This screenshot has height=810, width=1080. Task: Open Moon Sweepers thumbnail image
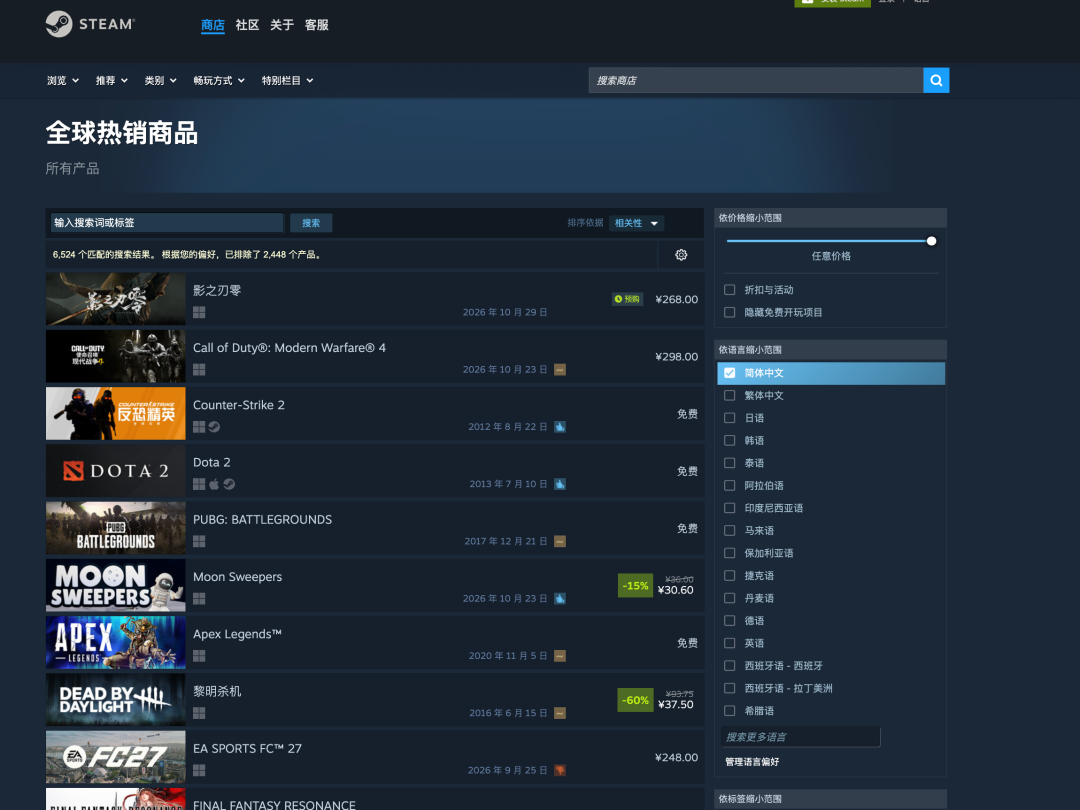116,585
